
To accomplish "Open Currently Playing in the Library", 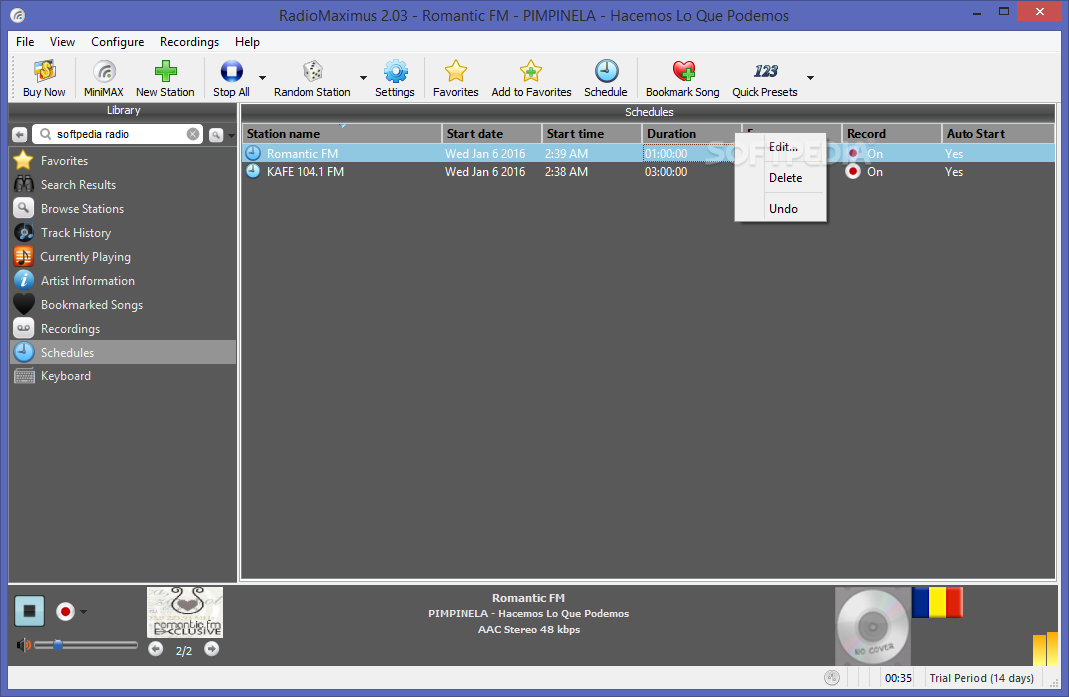I will [123, 256].
